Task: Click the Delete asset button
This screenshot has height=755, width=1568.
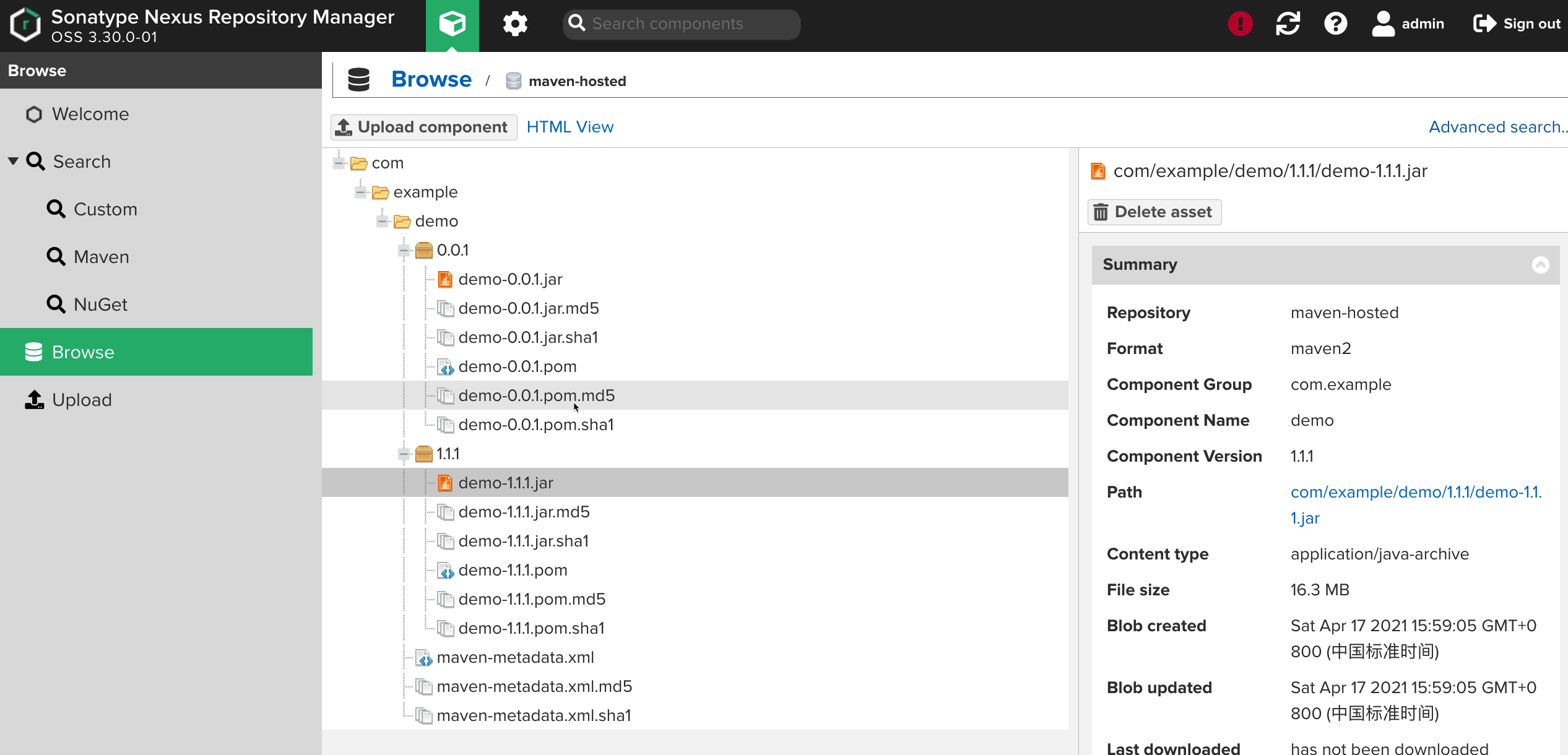Action: tap(1154, 212)
